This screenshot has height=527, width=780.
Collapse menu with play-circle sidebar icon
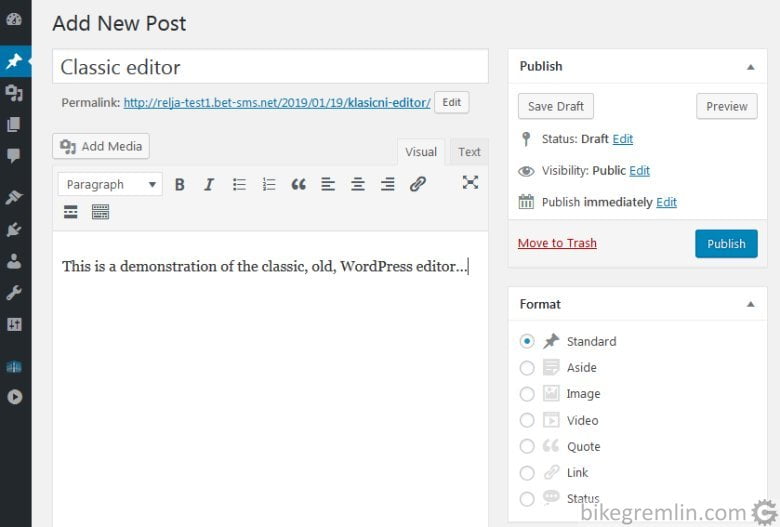(14, 397)
